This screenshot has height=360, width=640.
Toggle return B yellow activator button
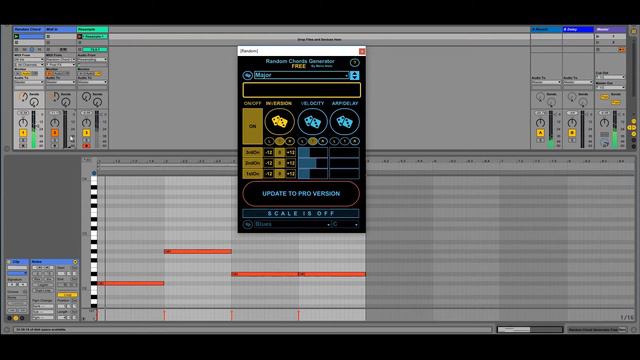click(572, 133)
